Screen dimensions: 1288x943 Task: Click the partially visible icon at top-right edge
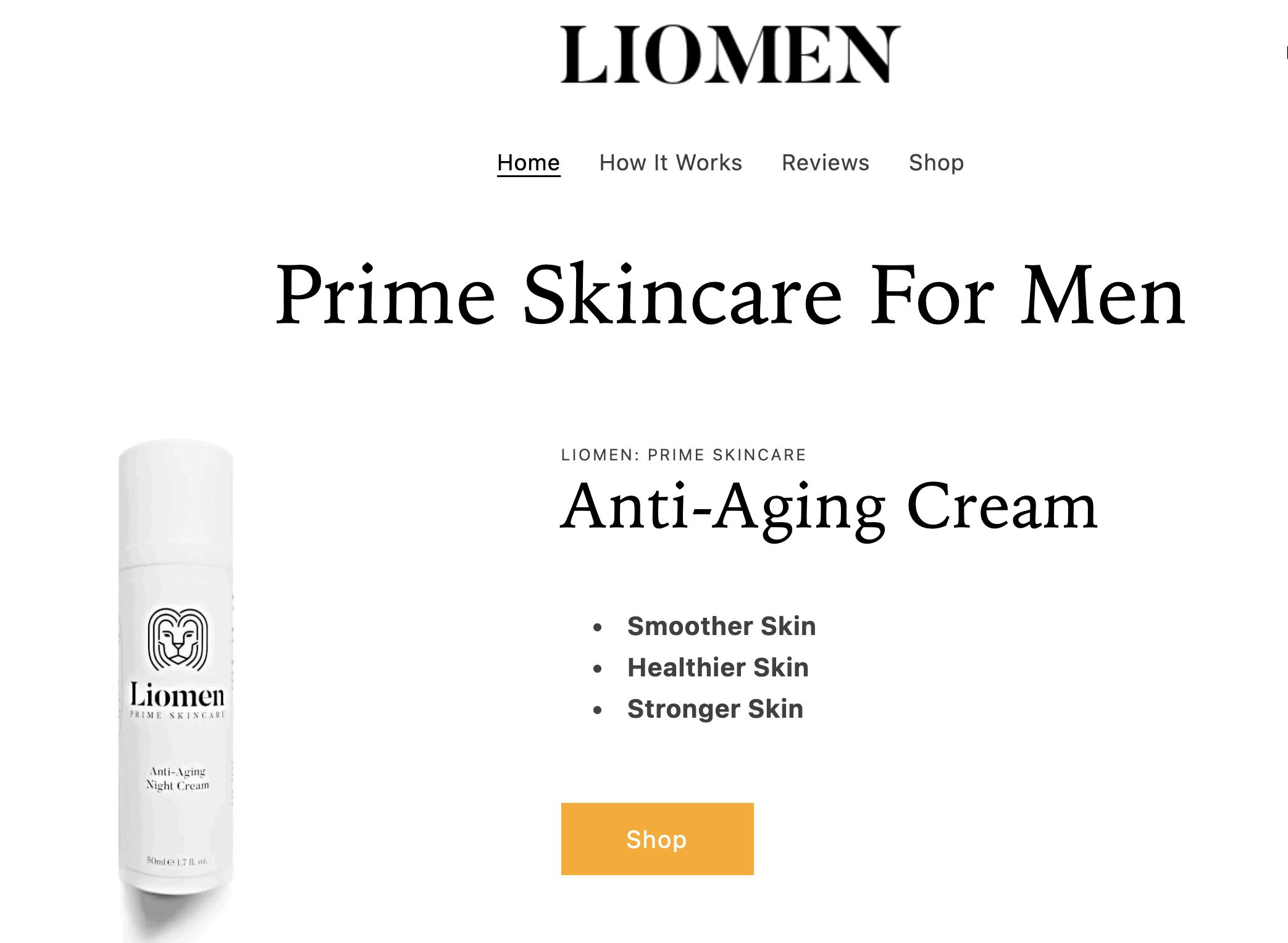tap(1286, 53)
